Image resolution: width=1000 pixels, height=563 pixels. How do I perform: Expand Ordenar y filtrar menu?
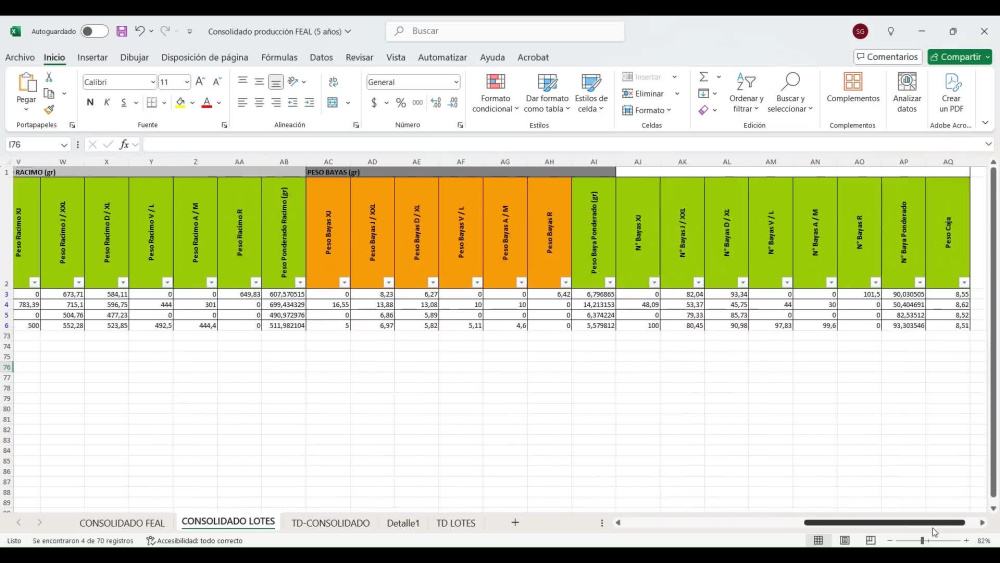coord(746,92)
